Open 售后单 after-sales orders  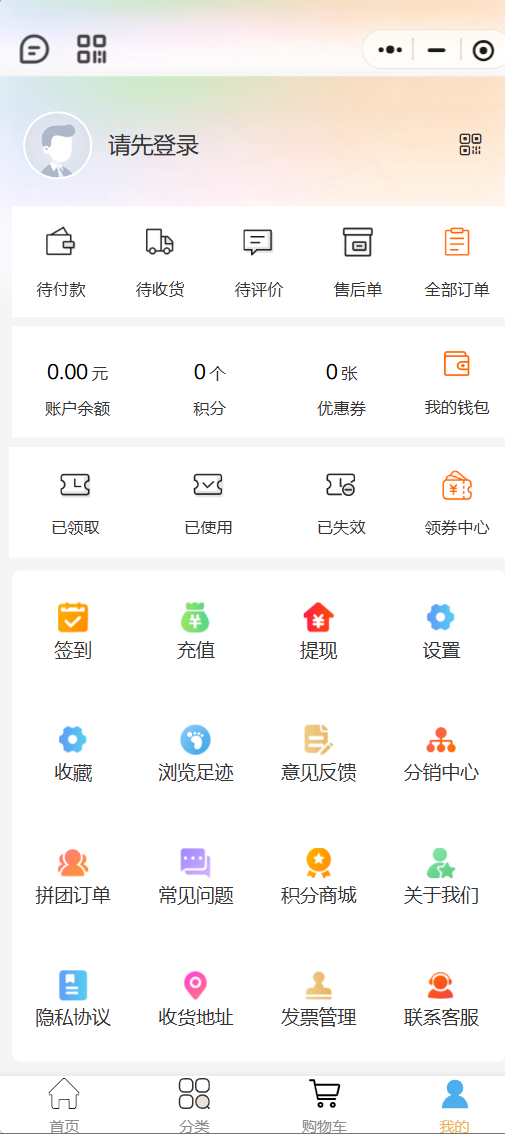[x=357, y=263]
